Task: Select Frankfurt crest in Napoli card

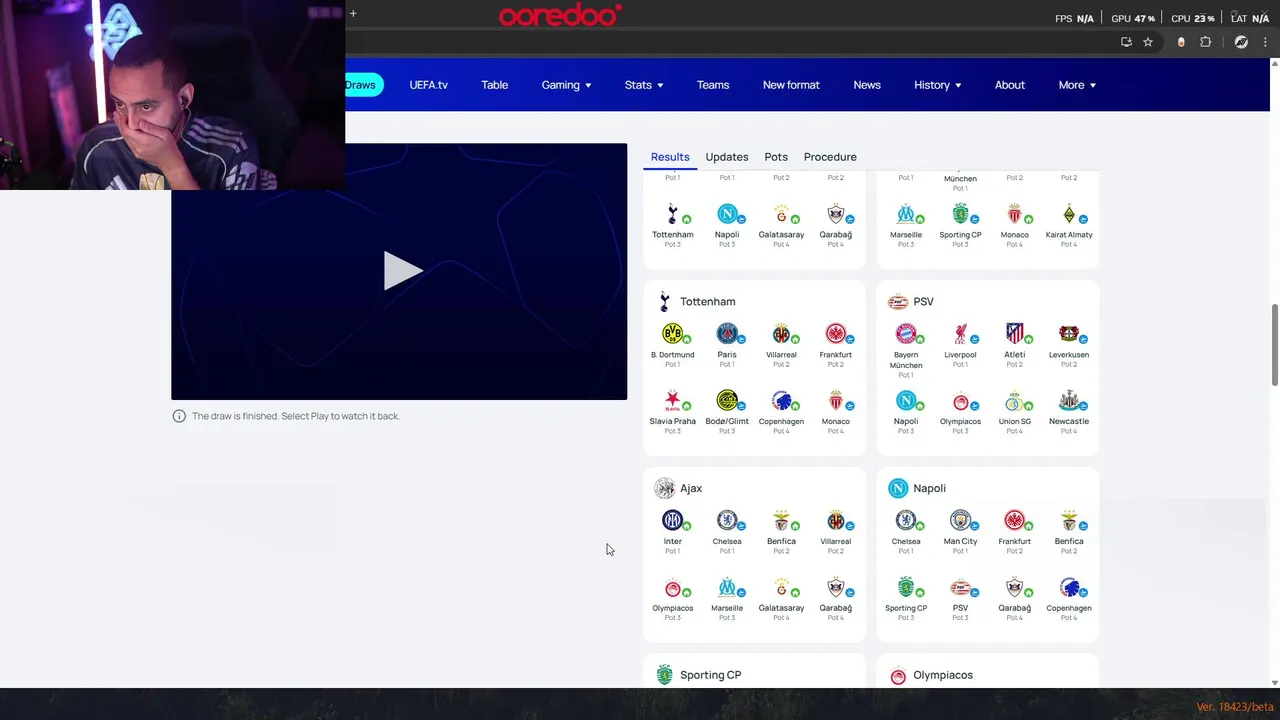Action: click(x=1014, y=520)
